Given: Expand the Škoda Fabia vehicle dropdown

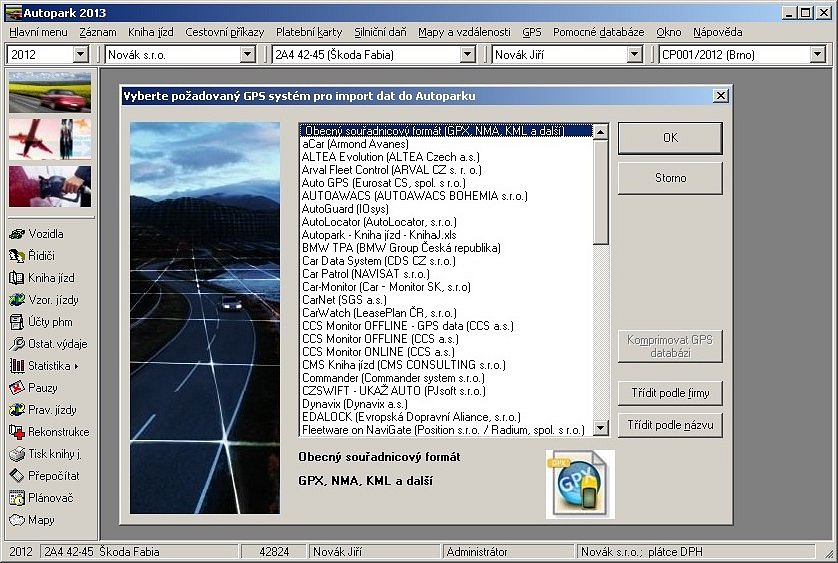Looking at the screenshot, I should click(467, 54).
